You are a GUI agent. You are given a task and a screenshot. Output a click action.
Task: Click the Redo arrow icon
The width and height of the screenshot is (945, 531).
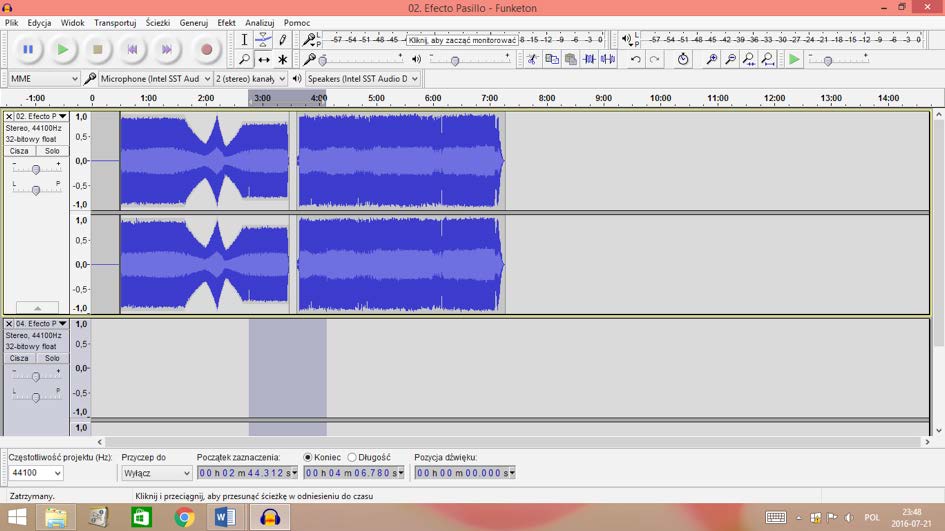tap(654, 59)
